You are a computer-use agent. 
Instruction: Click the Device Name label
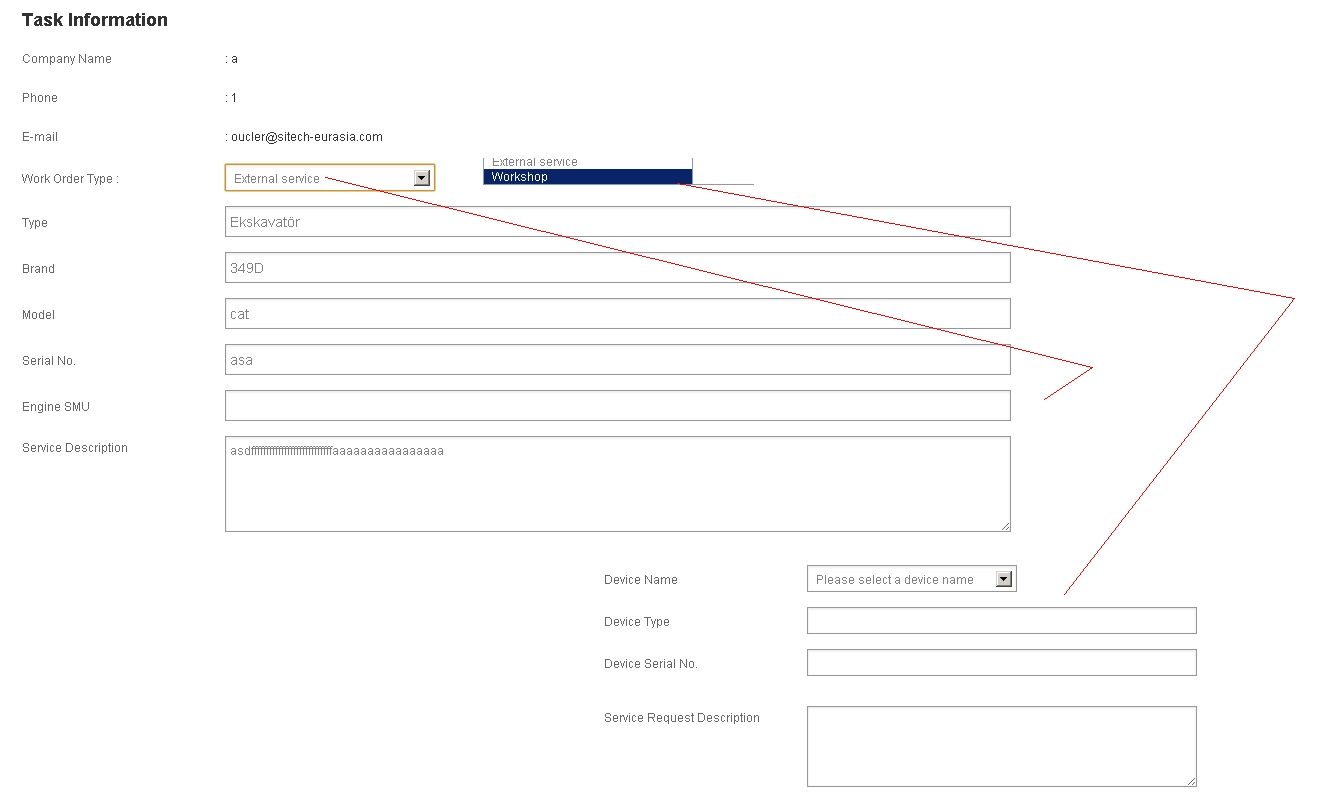[x=641, y=580]
